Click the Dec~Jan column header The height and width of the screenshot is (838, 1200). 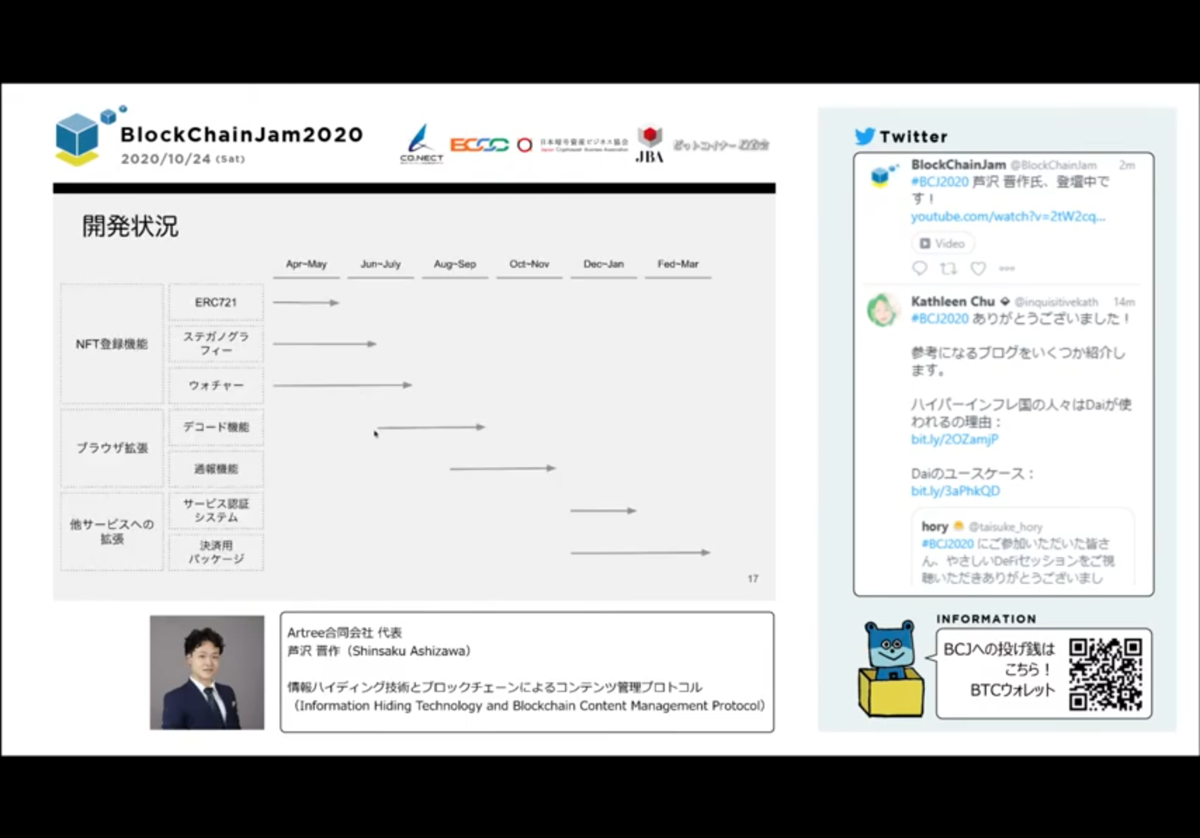pos(603,265)
